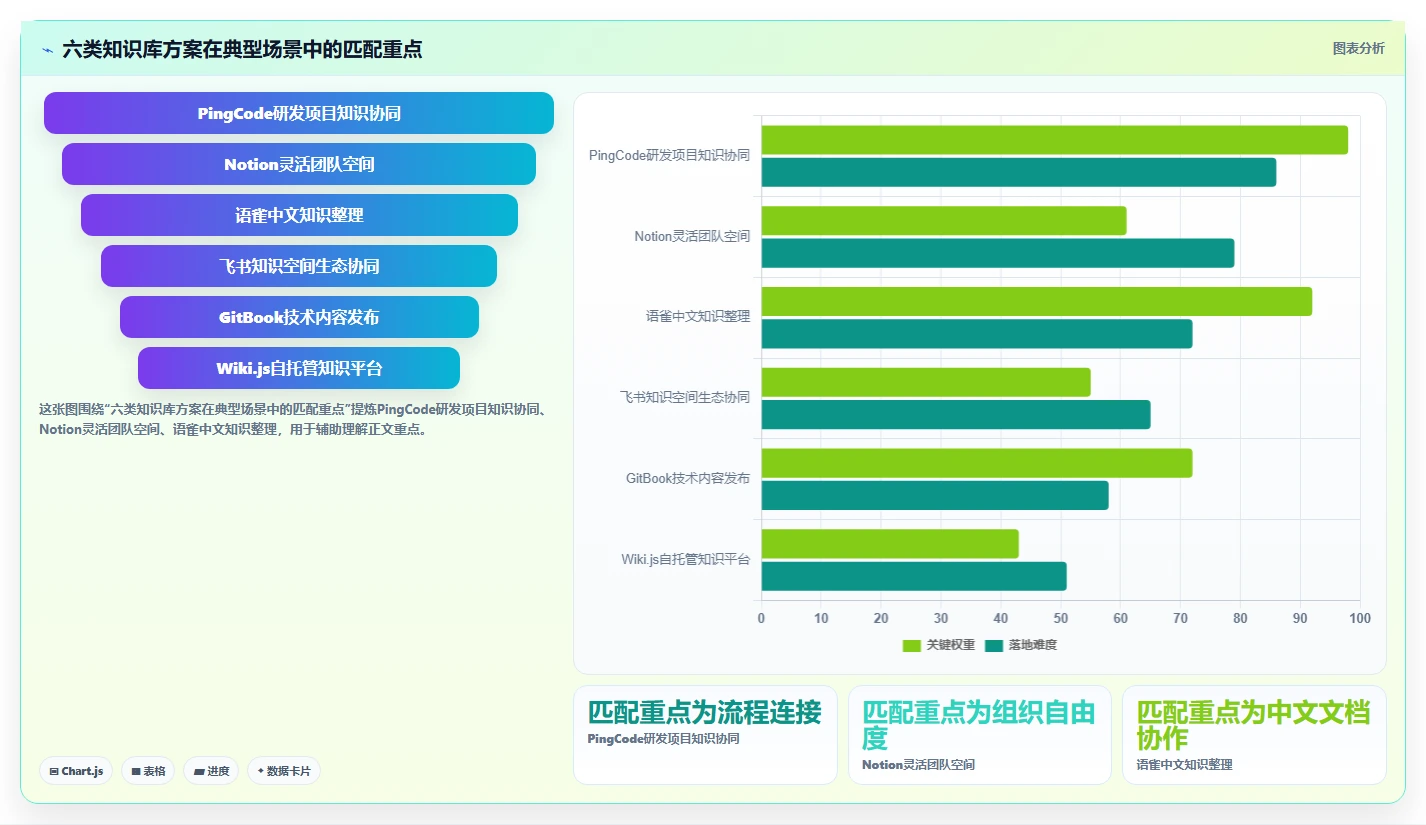Click PingCode's light green 关键权重 bar
The height and width of the screenshot is (825, 1426).
1054,140
